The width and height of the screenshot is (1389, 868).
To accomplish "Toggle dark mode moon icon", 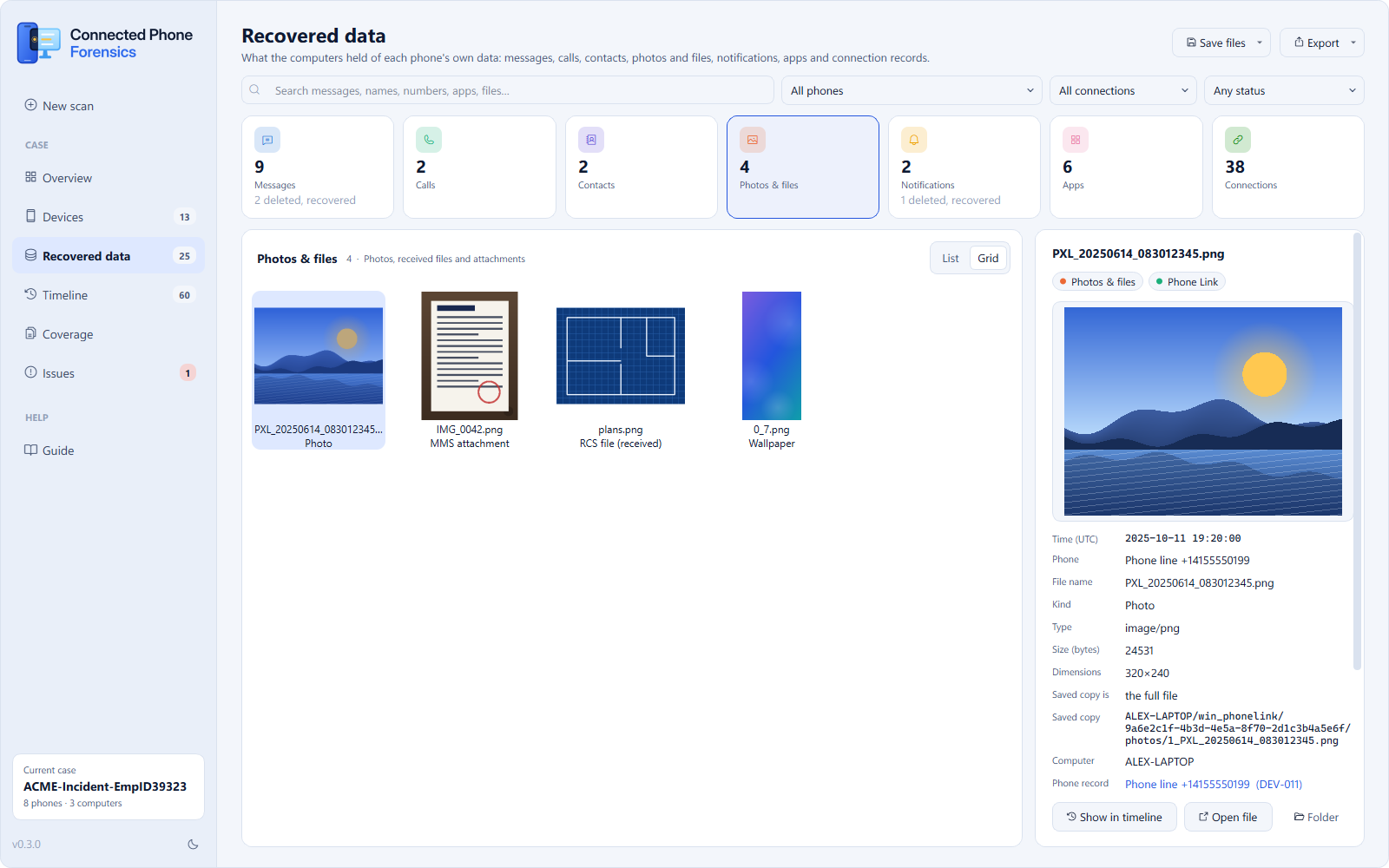I will point(193,844).
